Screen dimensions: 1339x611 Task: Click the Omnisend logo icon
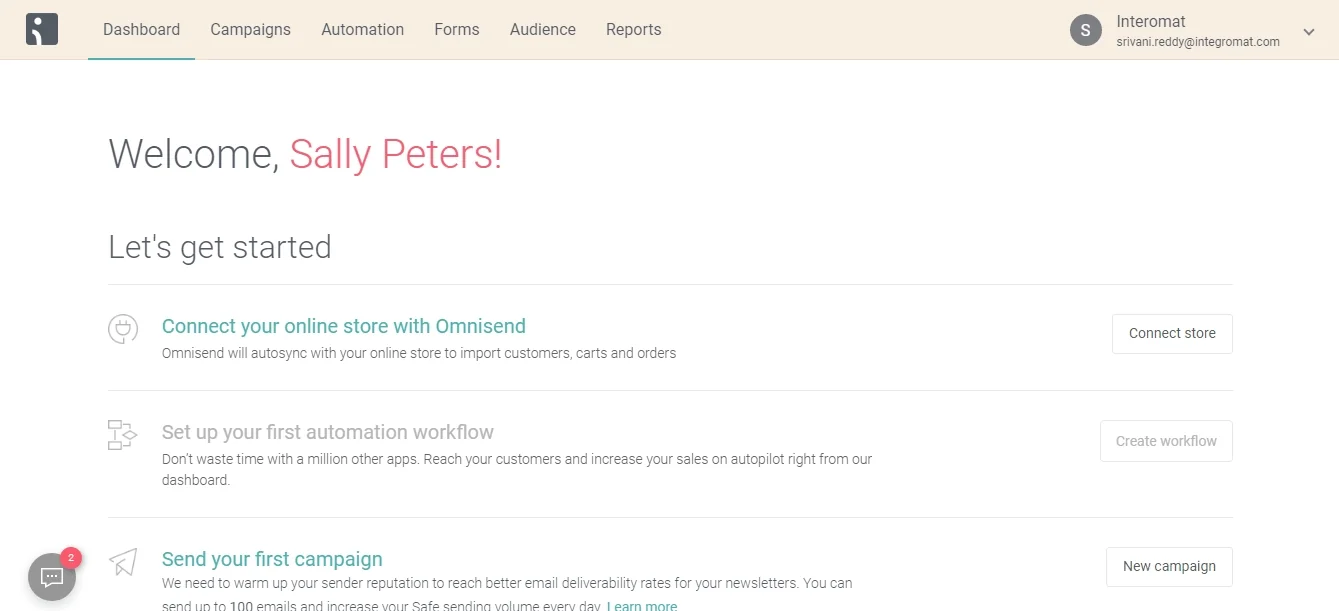point(42,29)
